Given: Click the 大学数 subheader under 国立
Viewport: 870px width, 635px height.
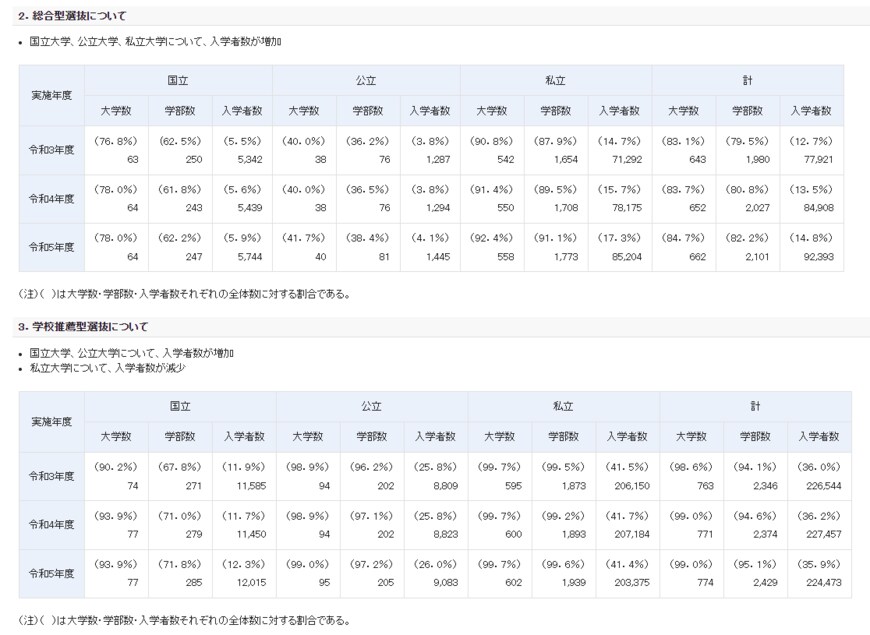Looking at the screenshot, I should point(113,112).
